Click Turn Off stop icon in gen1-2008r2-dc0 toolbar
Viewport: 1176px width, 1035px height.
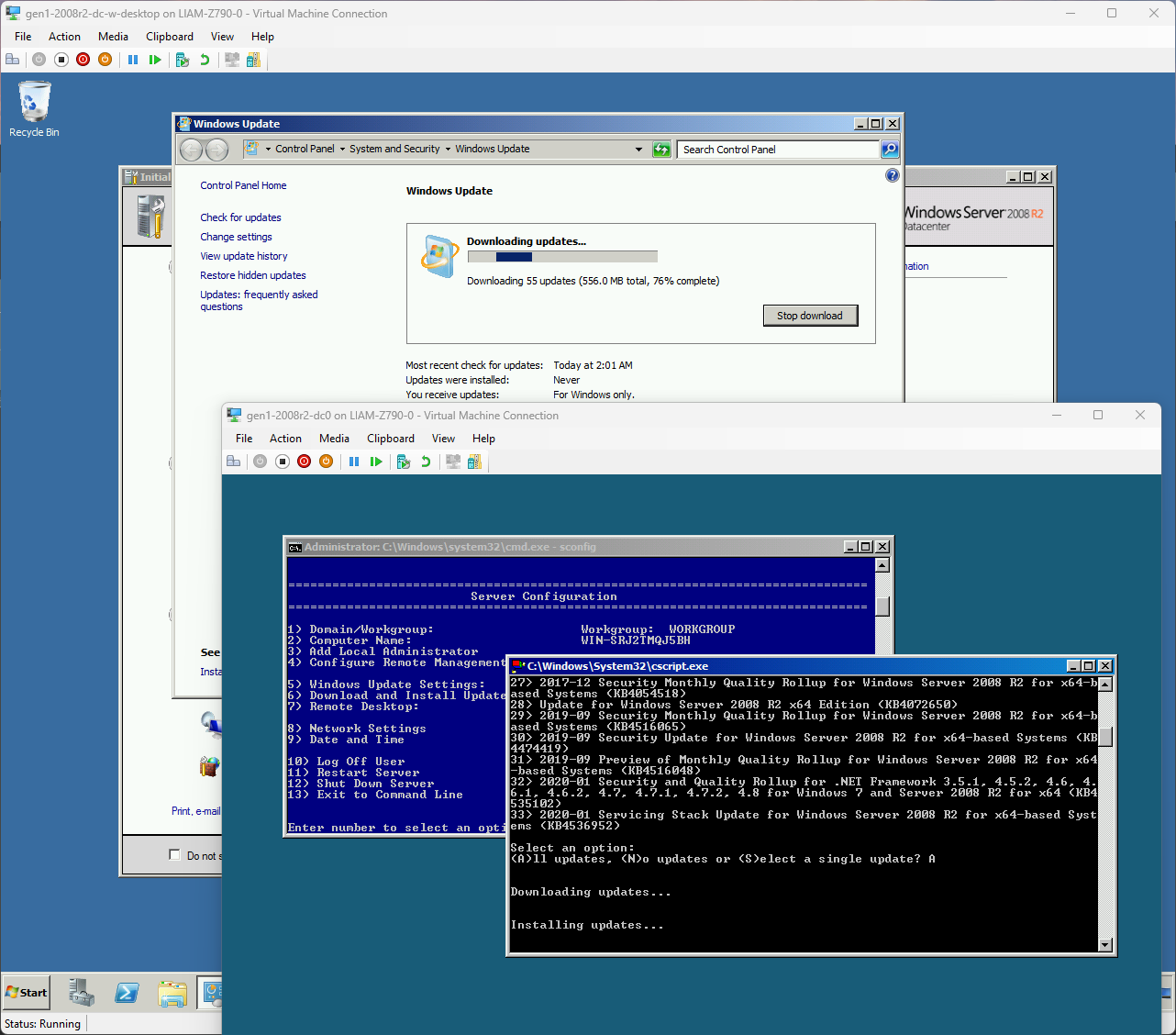click(x=283, y=462)
